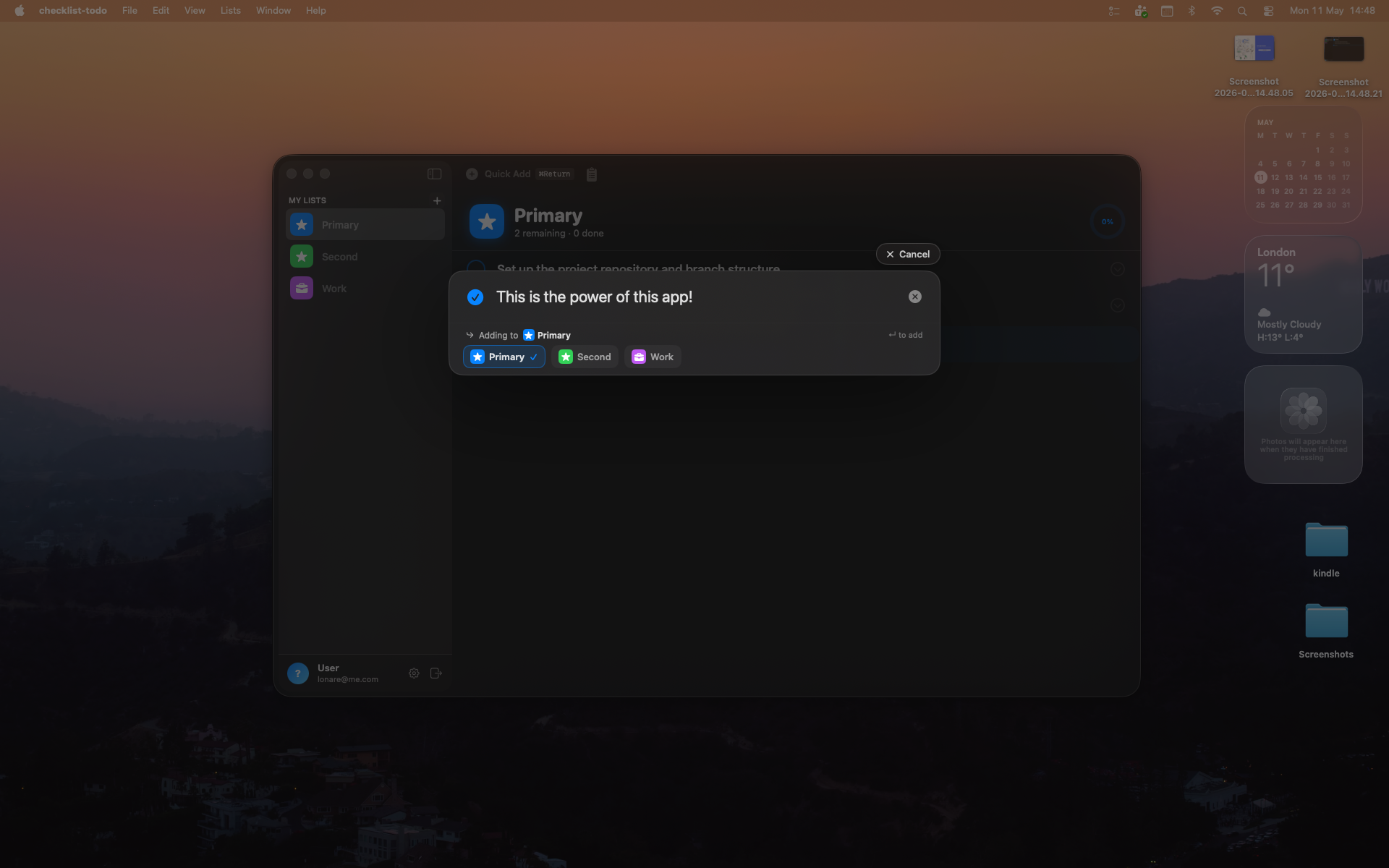Open the Window menu

[x=273, y=11]
